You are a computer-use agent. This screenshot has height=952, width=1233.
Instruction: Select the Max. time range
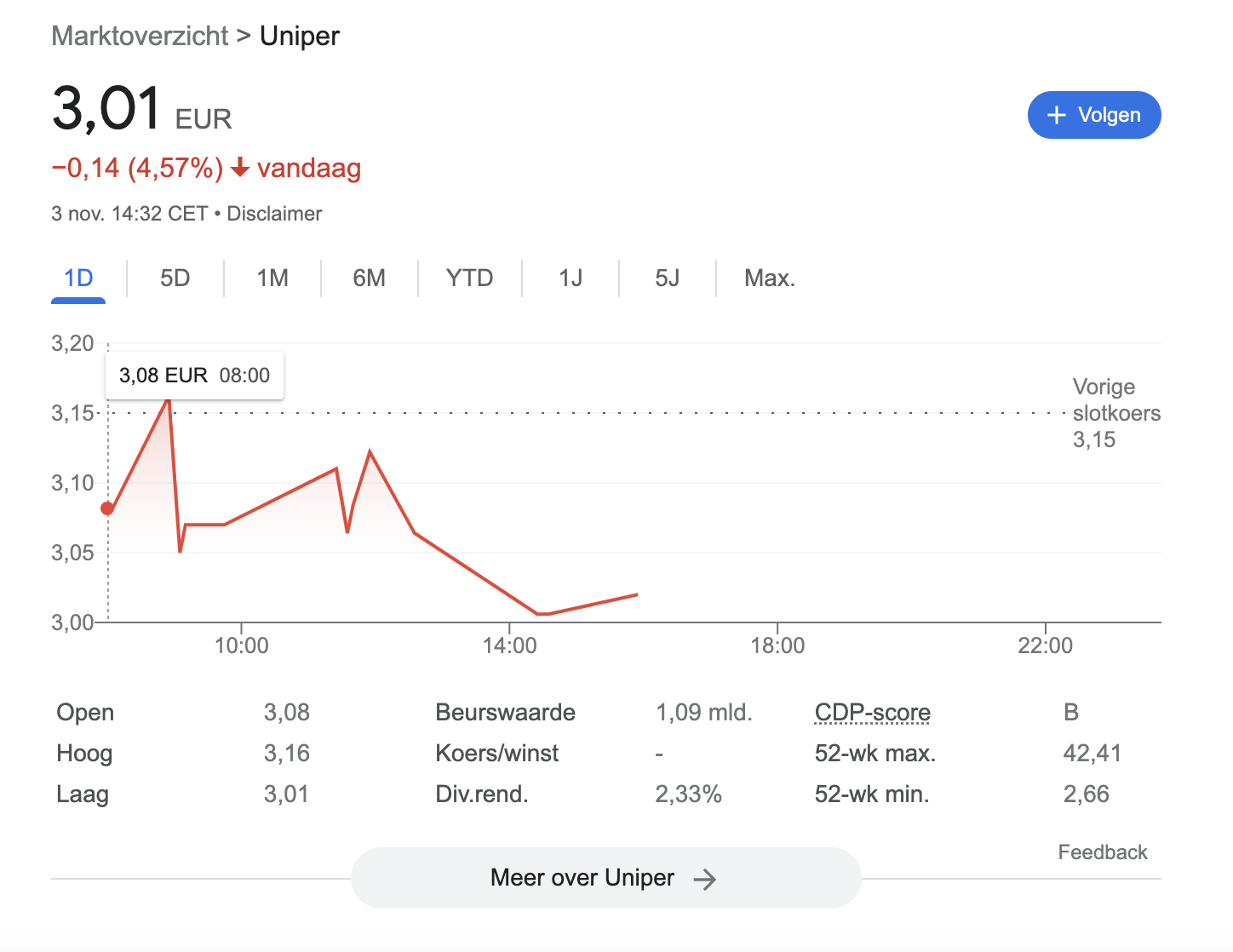point(770,278)
